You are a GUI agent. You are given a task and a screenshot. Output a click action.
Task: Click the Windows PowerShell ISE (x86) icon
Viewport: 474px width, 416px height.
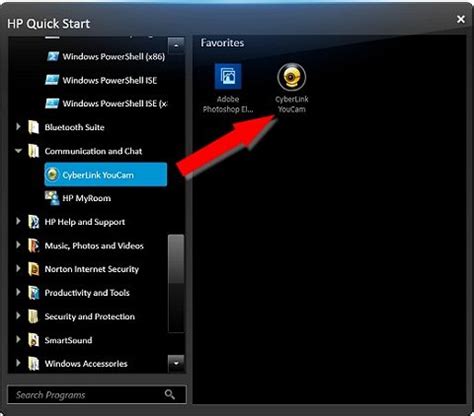[52, 103]
